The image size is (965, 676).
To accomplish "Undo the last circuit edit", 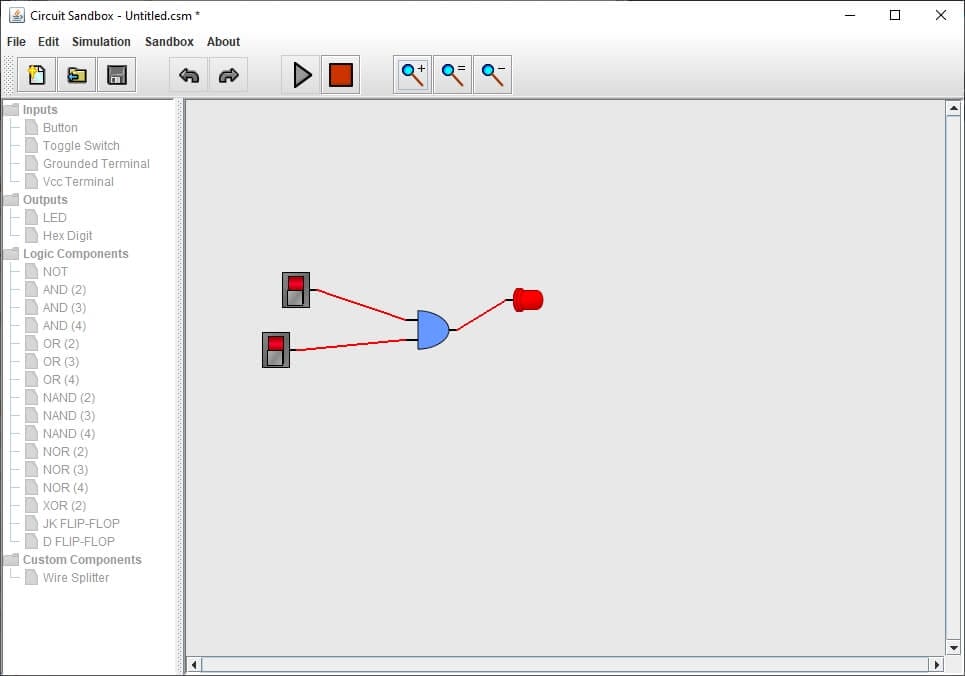I will pos(188,74).
